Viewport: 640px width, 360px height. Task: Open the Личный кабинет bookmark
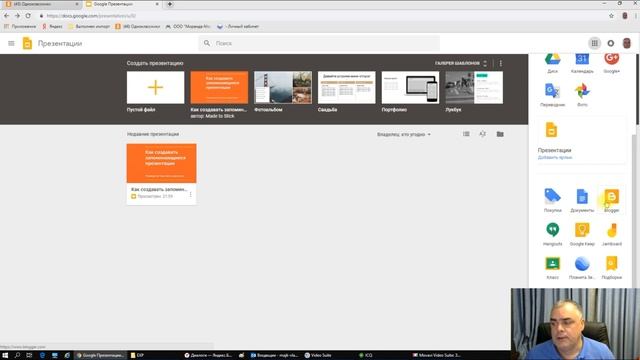[x=238, y=26]
